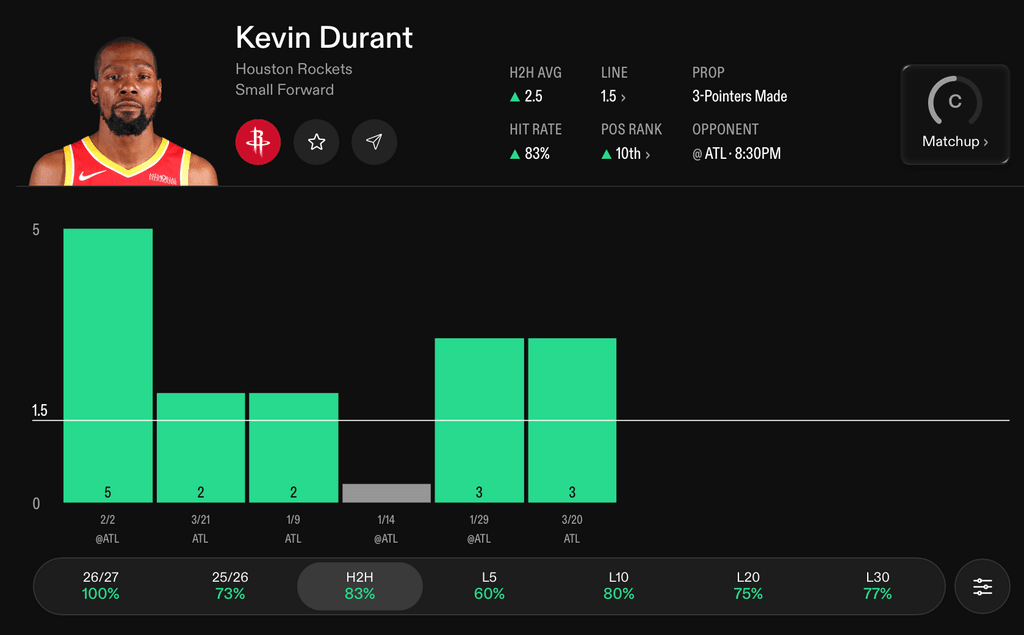
Task: Click the Kevin Durant name heading
Action: coord(324,38)
